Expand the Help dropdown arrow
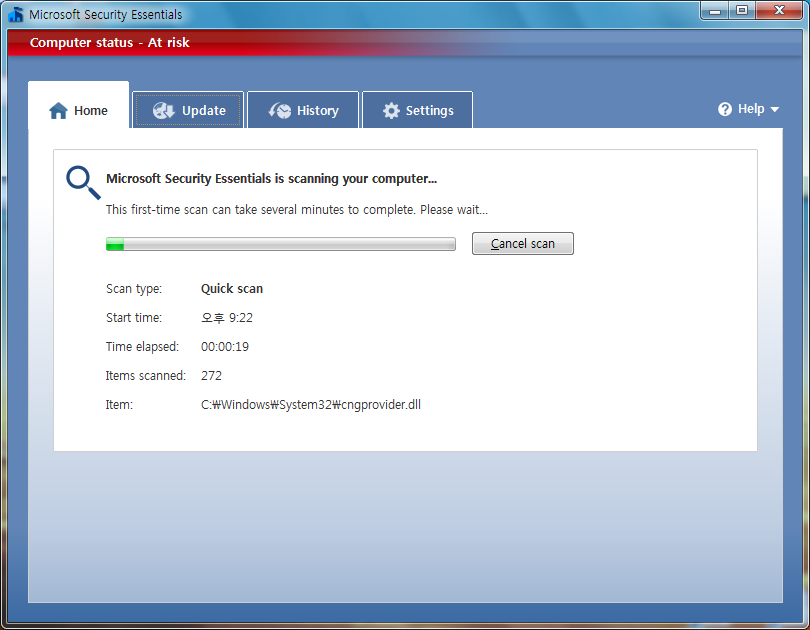Image resolution: width=810 pixels, height=630 pixels. point(774,109)
